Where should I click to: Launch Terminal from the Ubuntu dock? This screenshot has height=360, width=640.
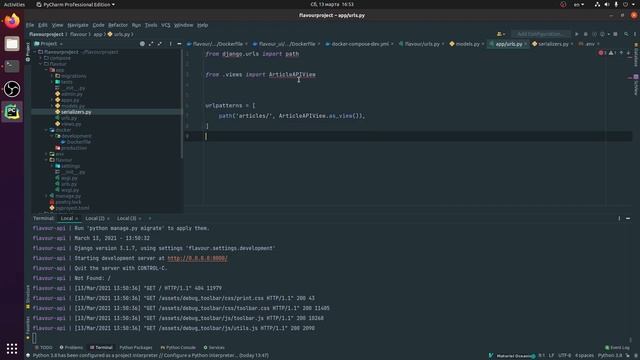12,66
